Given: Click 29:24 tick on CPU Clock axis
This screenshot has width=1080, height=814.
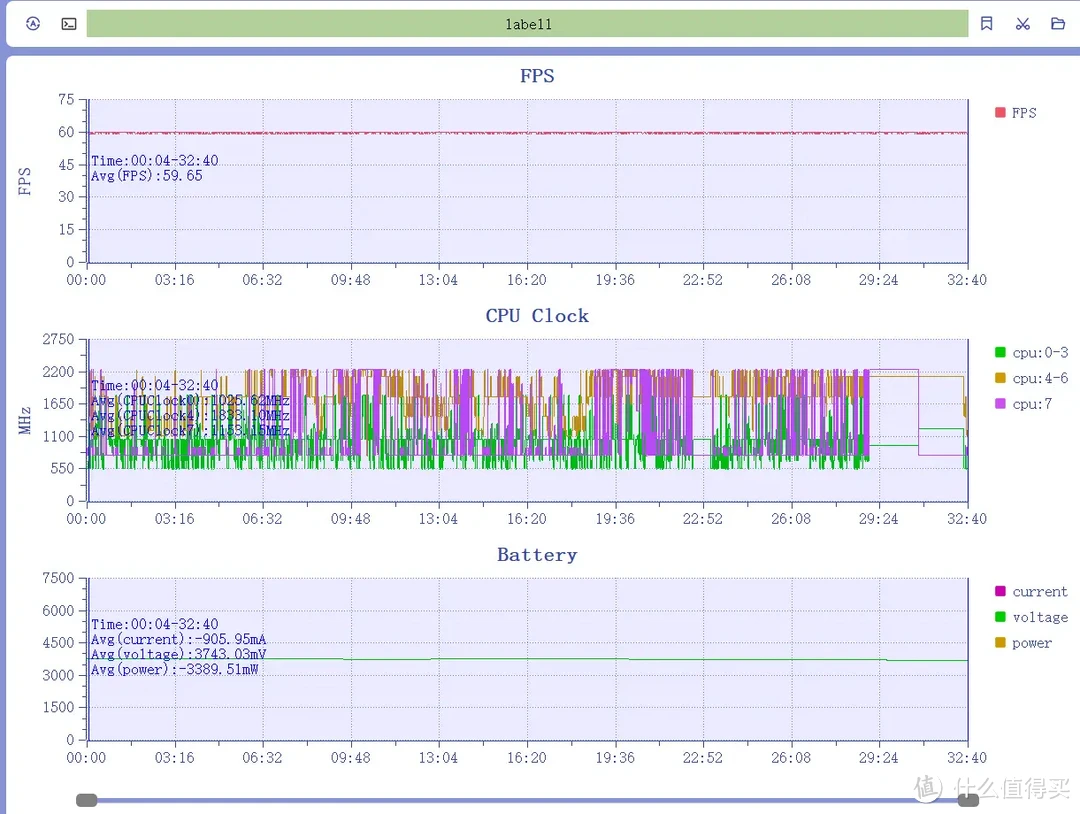Looking at the screenshot, I should coord(878,519).
